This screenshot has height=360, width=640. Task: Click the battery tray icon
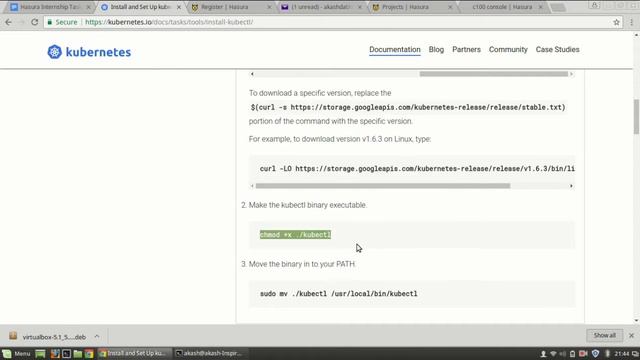(572, 353)
